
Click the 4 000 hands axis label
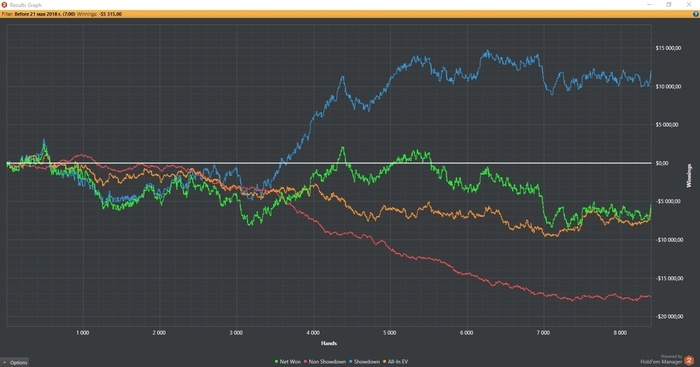313,333
